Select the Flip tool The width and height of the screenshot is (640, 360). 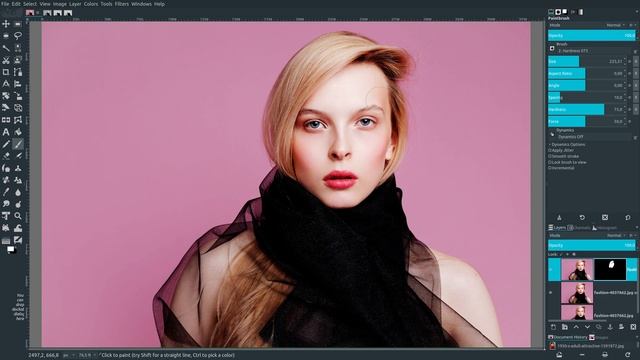(x=6, y=120)
